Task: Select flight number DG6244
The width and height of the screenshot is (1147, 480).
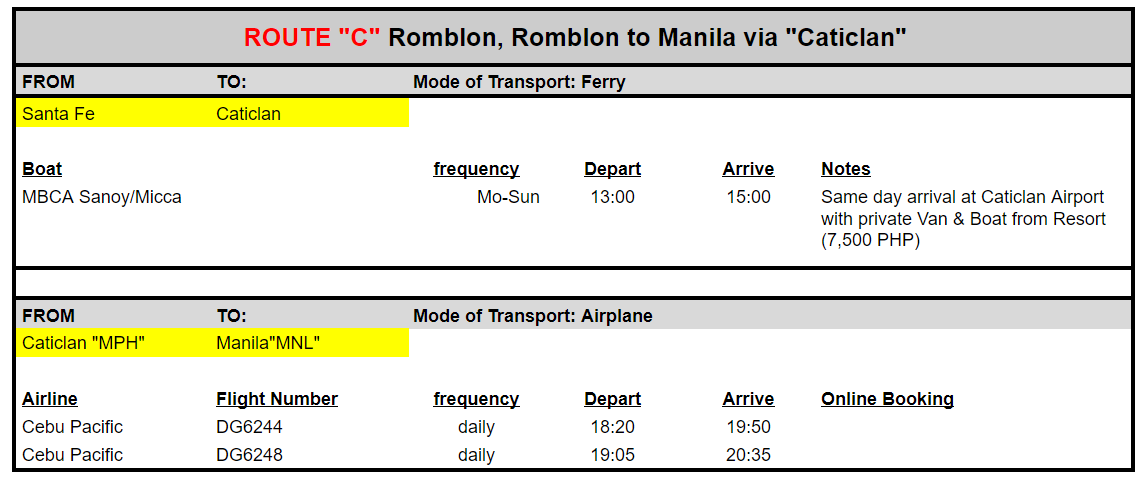Action: (249, 427)
